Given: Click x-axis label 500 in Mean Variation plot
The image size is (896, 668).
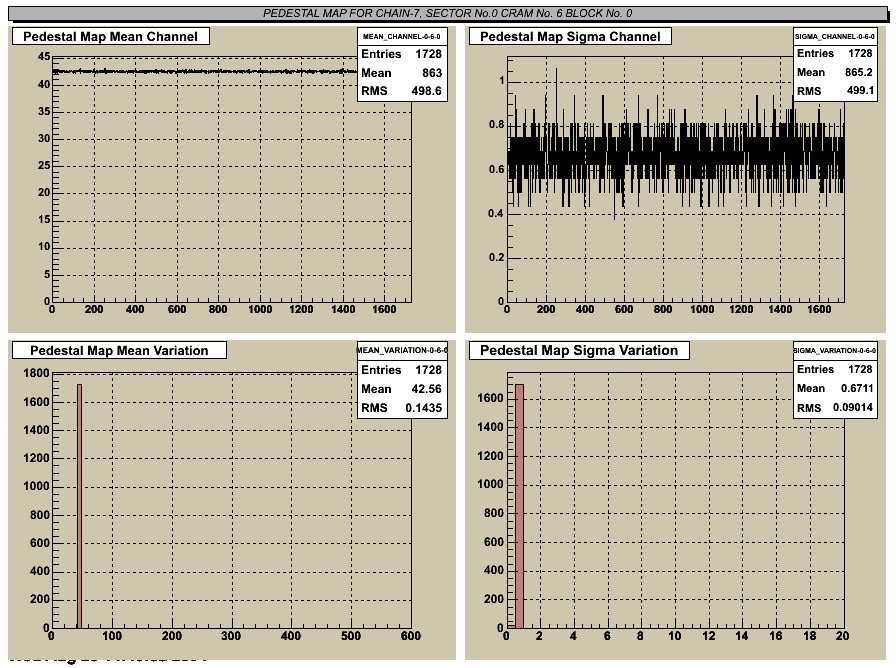Looking at the screenshot, I should coord(351,635).
